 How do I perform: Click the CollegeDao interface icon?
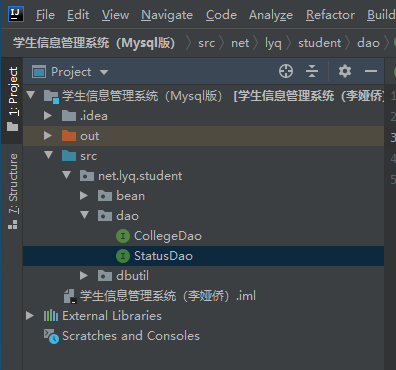123,236
